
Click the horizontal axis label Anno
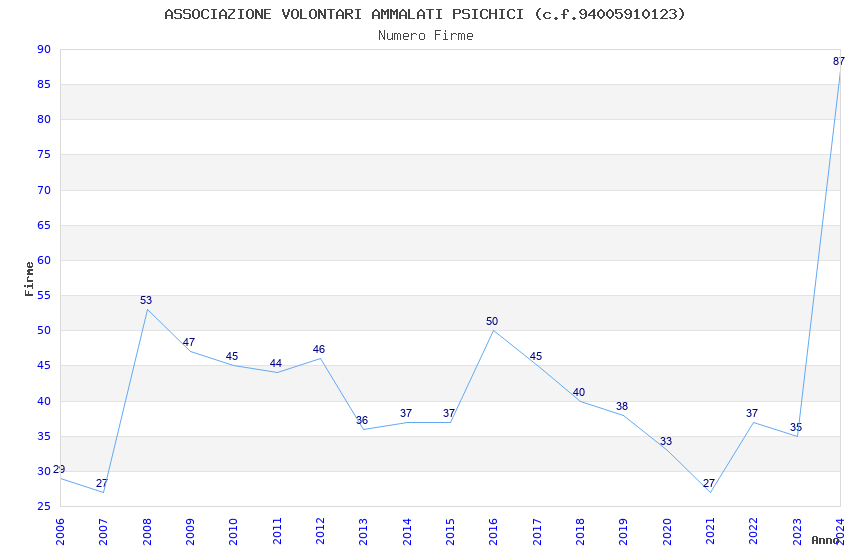tap(825, 540)
